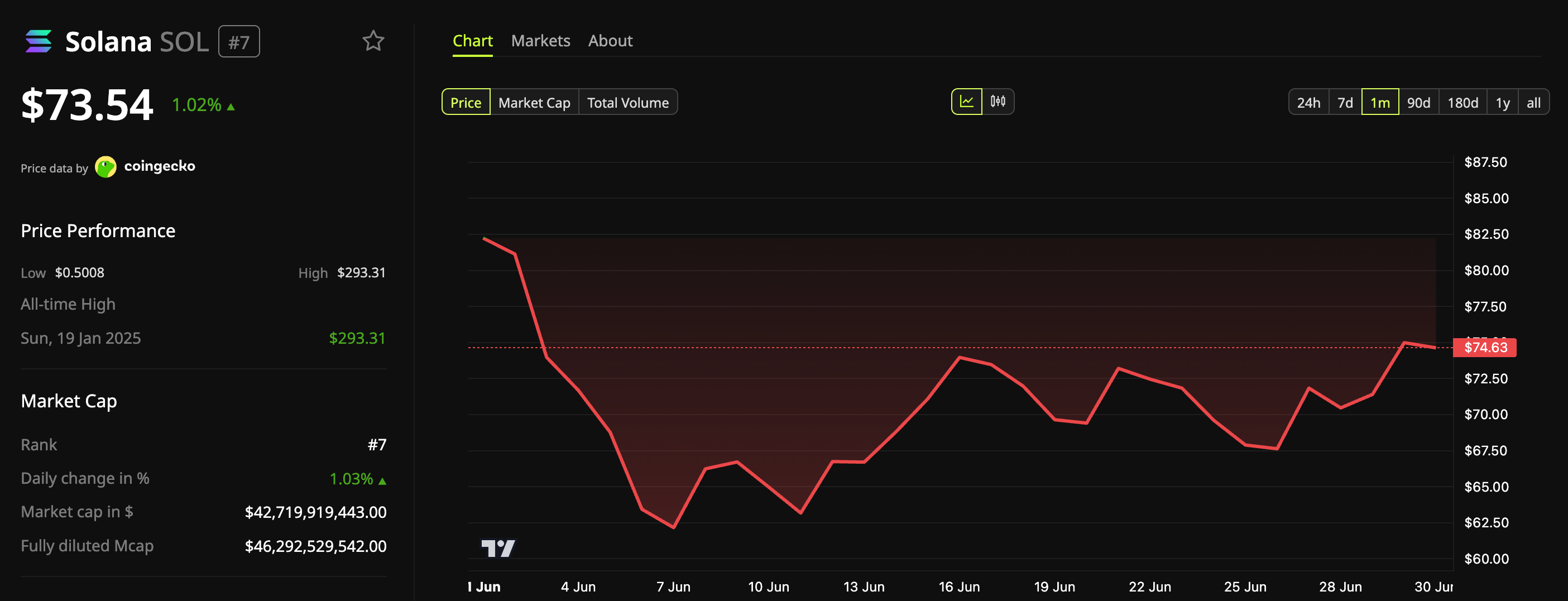Select the Market Cap data toggle
Image resolution: width=1568 pixels, height=601 pixels.
(x=534, y=102)
